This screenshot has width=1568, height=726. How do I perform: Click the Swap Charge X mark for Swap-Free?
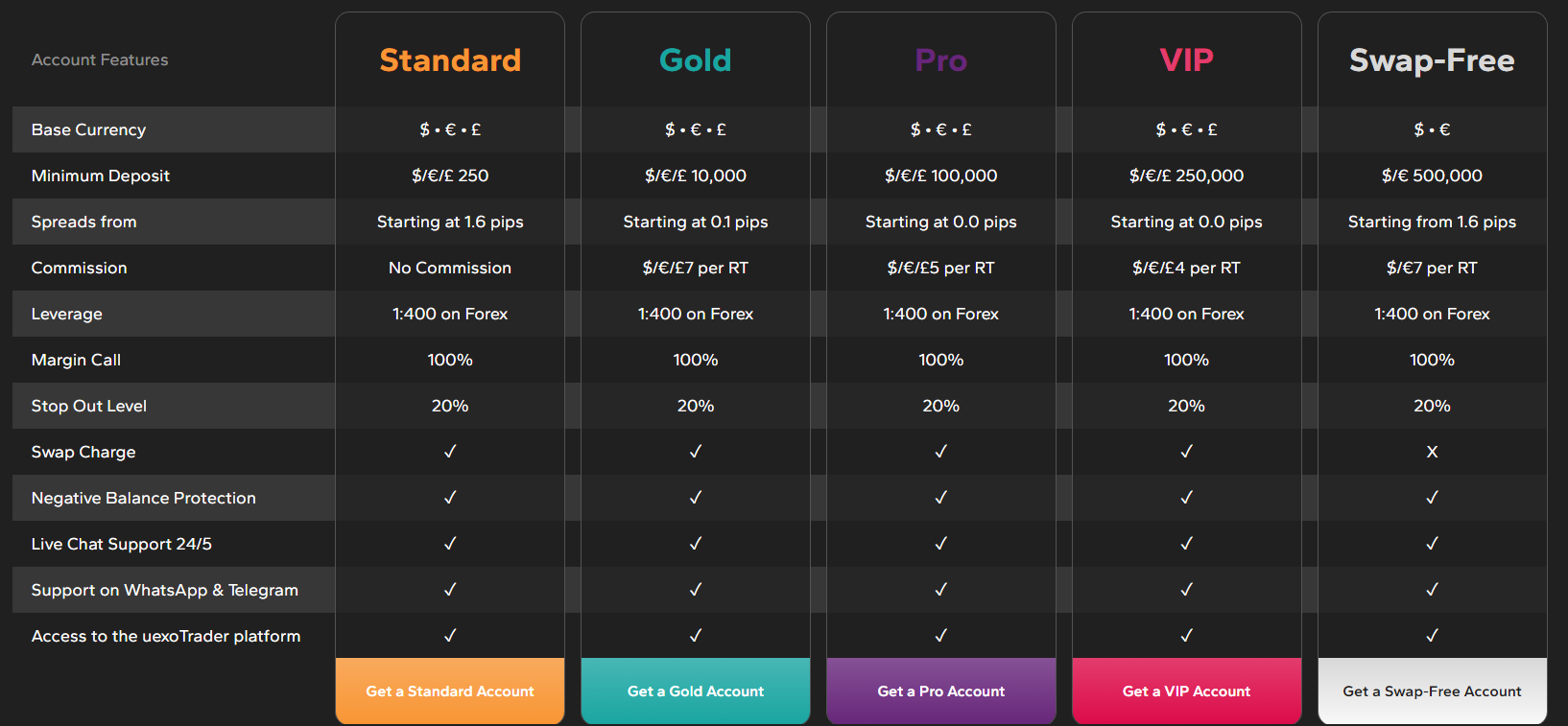(1432, 452)
